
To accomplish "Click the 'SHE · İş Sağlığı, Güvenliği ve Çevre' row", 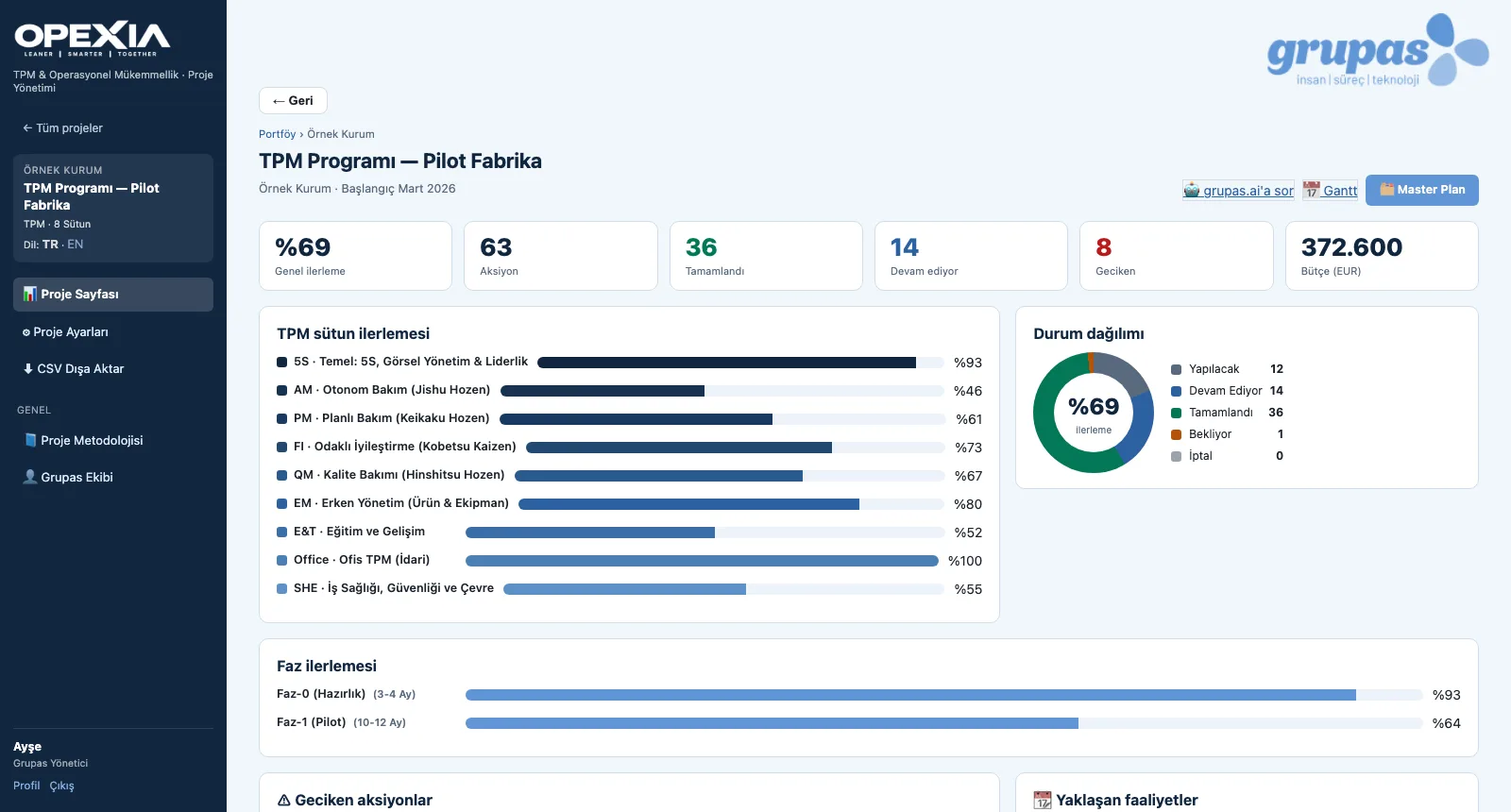I will point(629,589).
